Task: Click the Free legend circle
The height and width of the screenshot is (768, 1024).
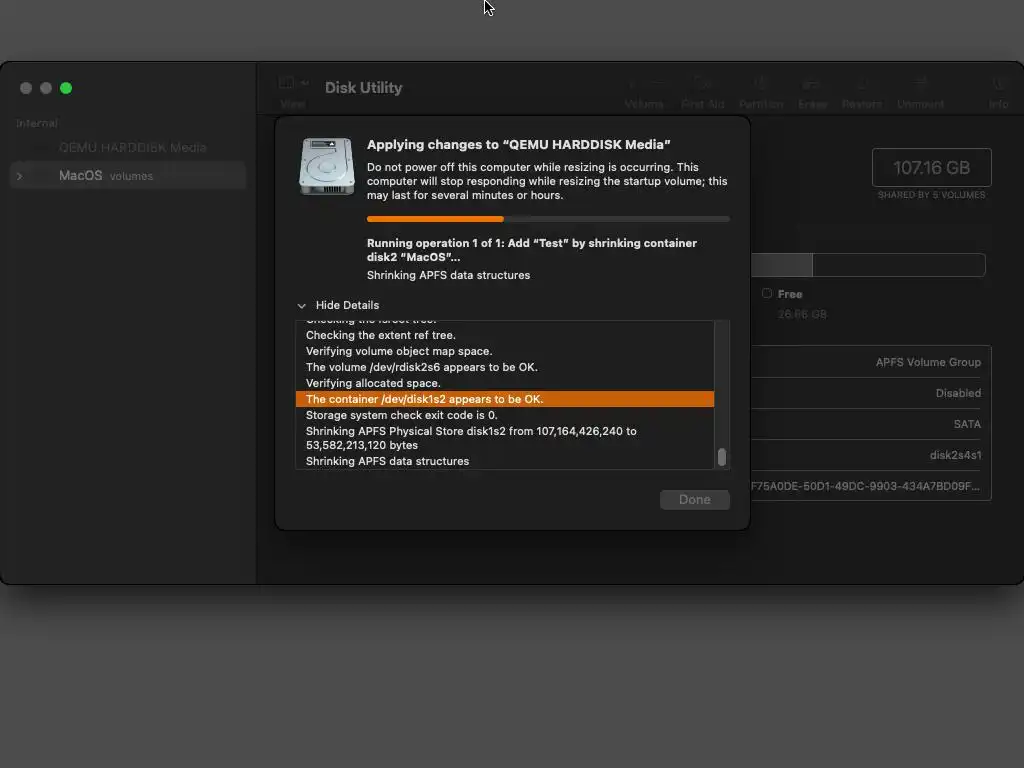Action: 767,294
